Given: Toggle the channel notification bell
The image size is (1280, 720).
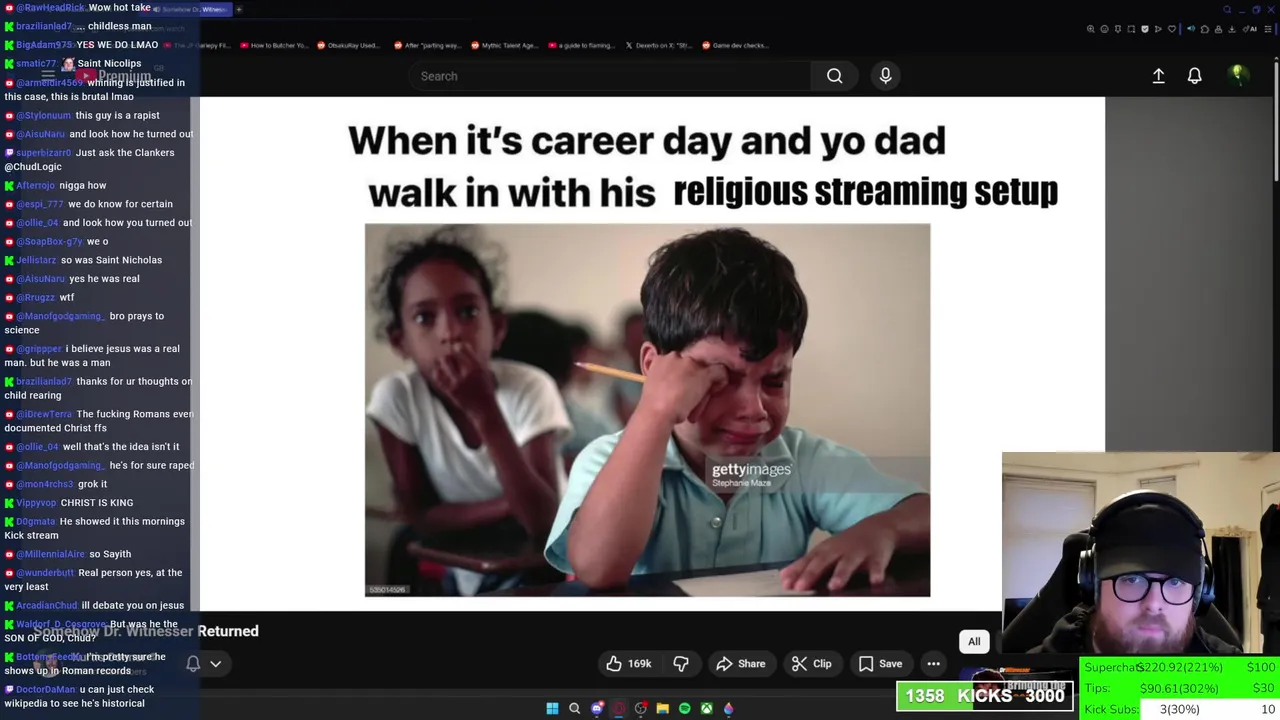Looking at the screenshot, I should point(193,664).
